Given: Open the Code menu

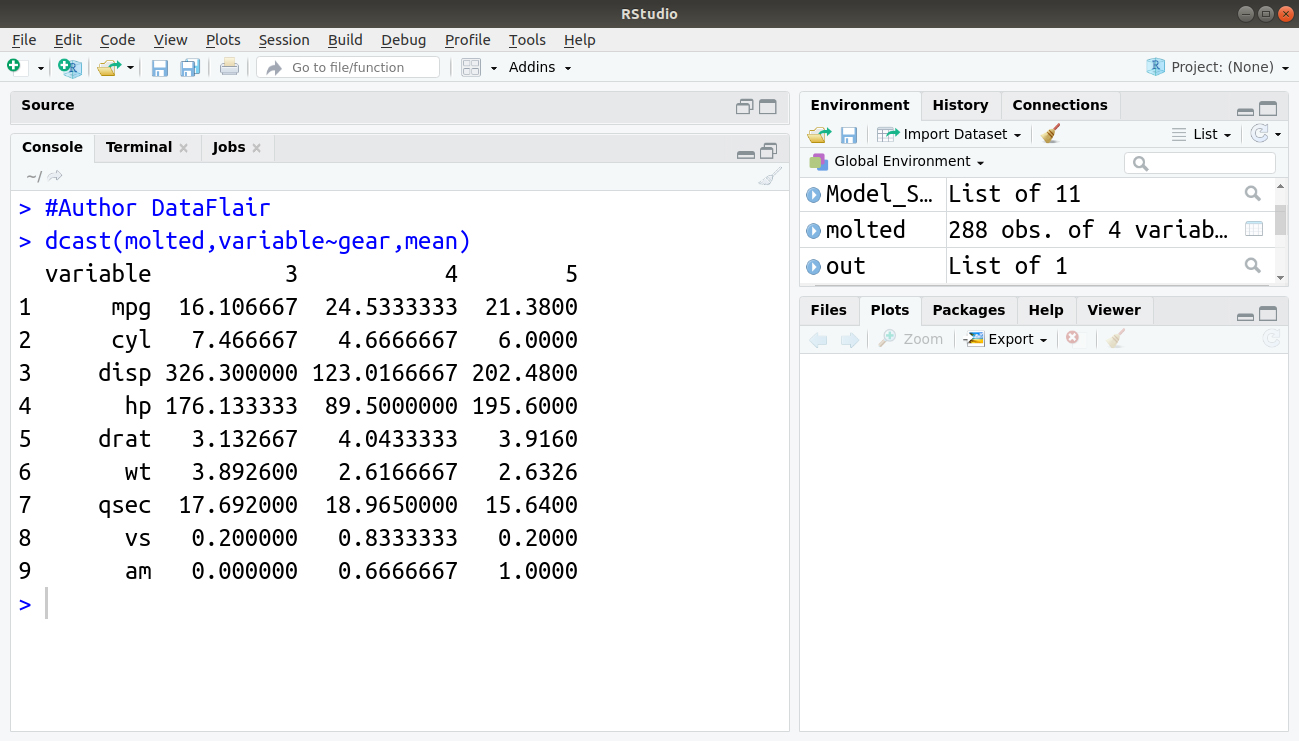Looking at the screenshot, I should click(117, 40).
